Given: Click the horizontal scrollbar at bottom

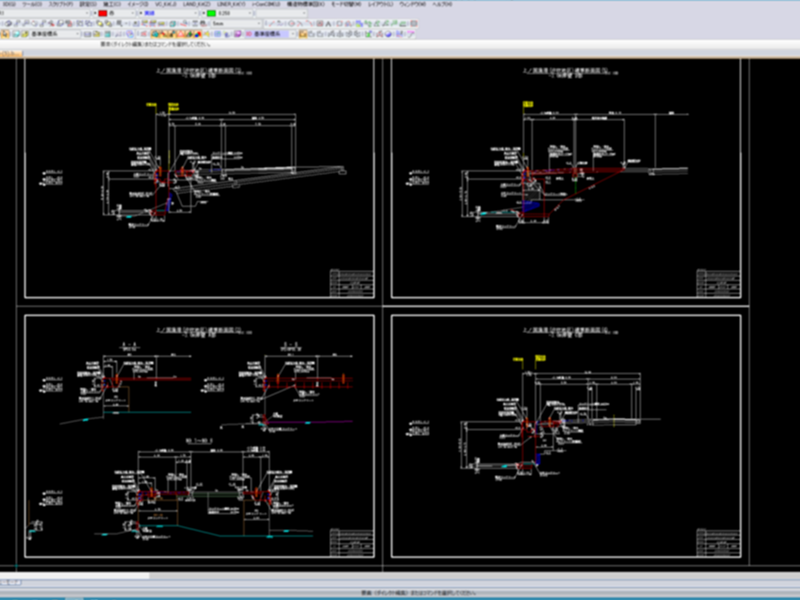Looking at the screenshot, I should (x=400, y=576).
